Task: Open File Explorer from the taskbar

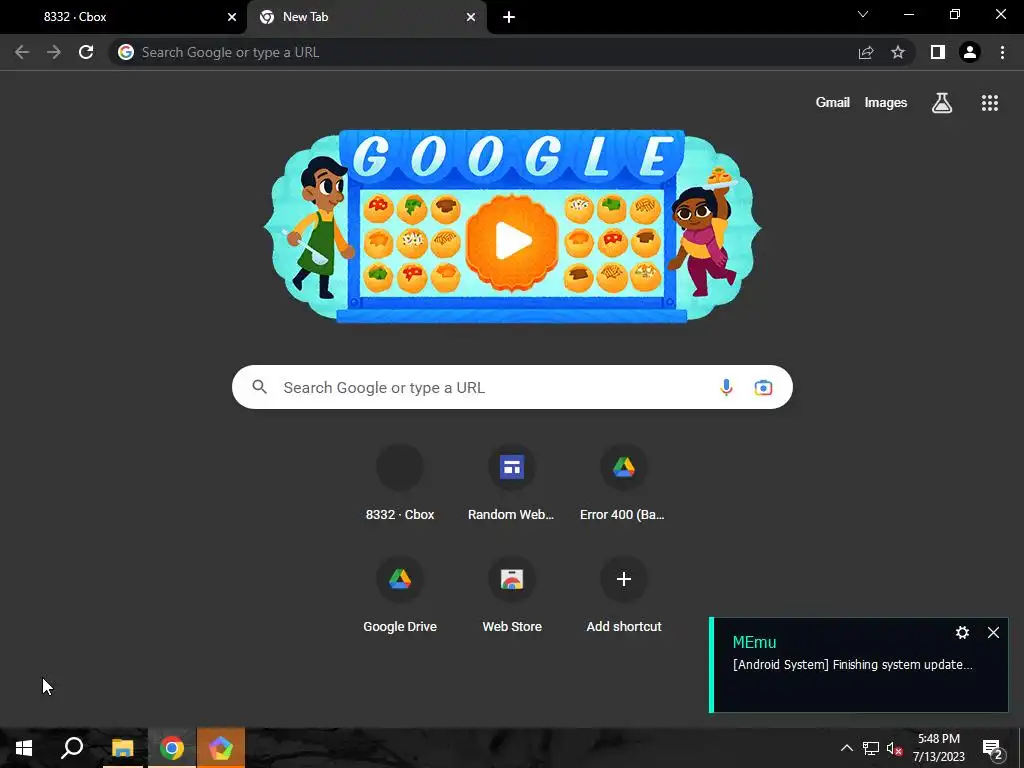Action: (122, 748)
